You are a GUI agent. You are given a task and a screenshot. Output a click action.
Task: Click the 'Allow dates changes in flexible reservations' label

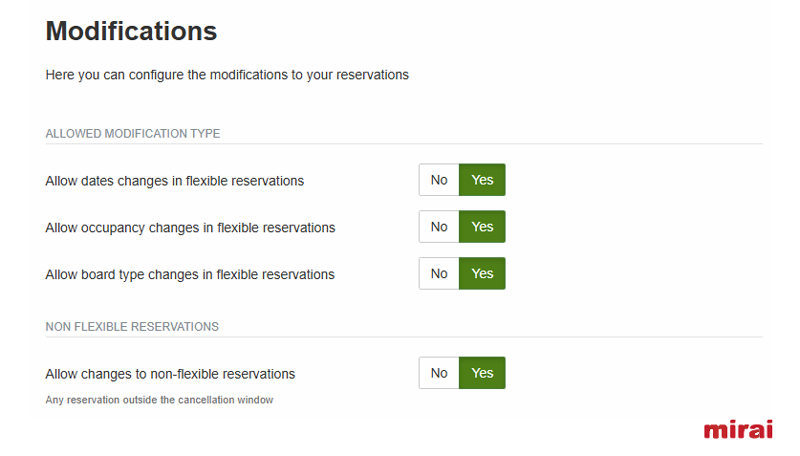(174, 181)
